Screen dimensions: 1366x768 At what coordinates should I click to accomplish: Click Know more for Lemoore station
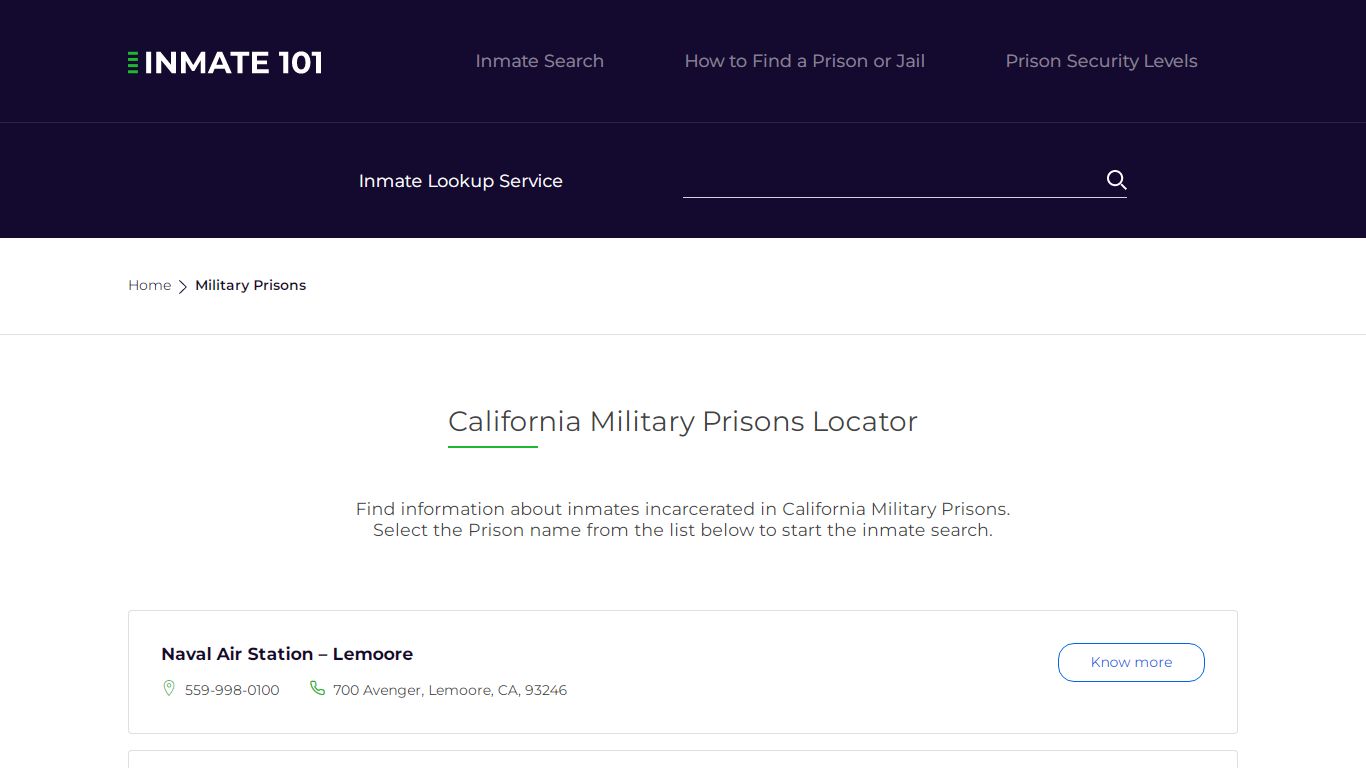coord(1131,662)
